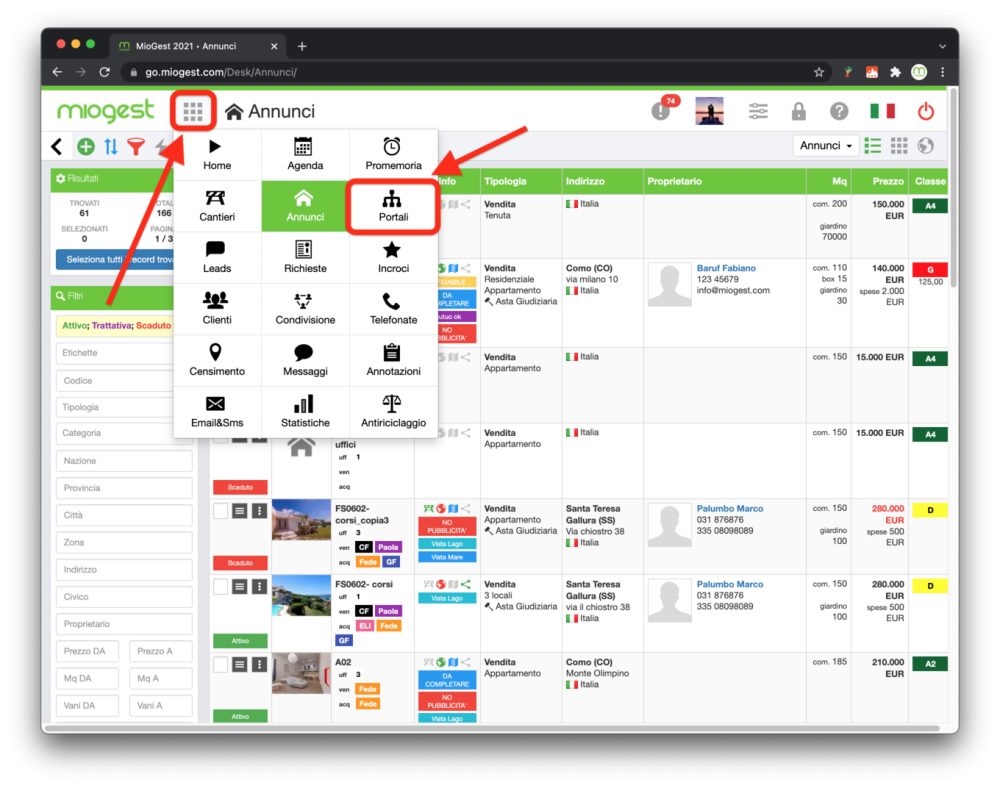Click the notifications alert icon with 74 badge
This screenshot has width=1000, height=788.
663,110
